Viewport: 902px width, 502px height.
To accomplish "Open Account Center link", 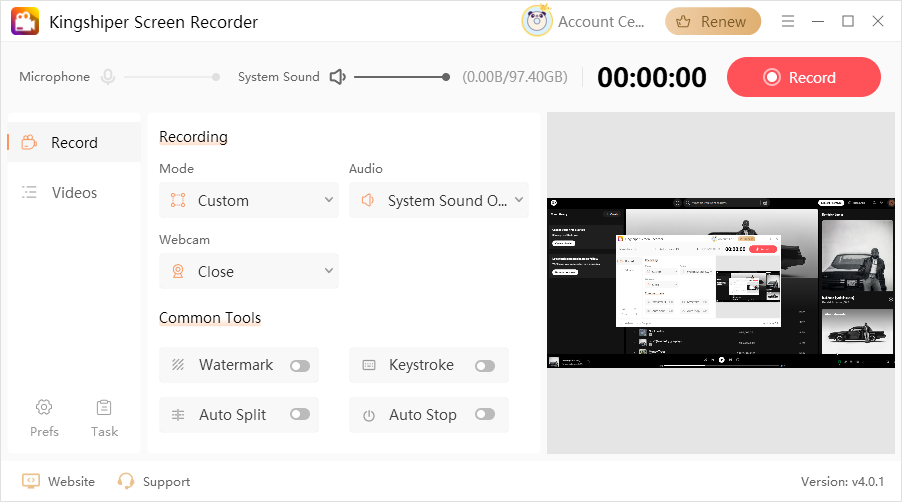I will point(601,22).
